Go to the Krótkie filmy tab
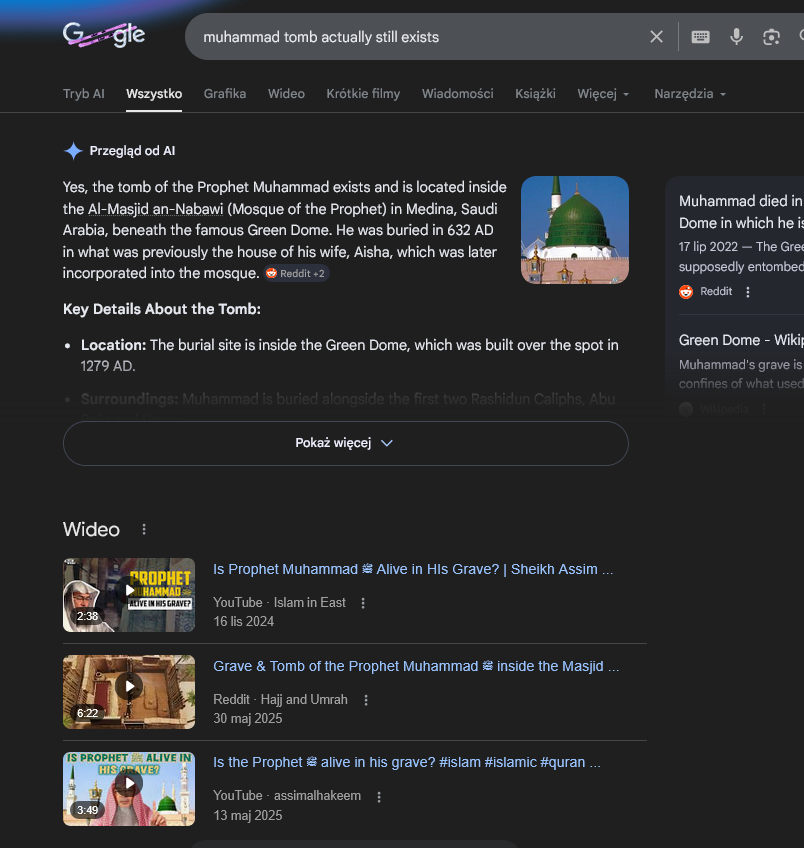The width and height of the screenshot is (804, 848). click(x=363, y=94)
